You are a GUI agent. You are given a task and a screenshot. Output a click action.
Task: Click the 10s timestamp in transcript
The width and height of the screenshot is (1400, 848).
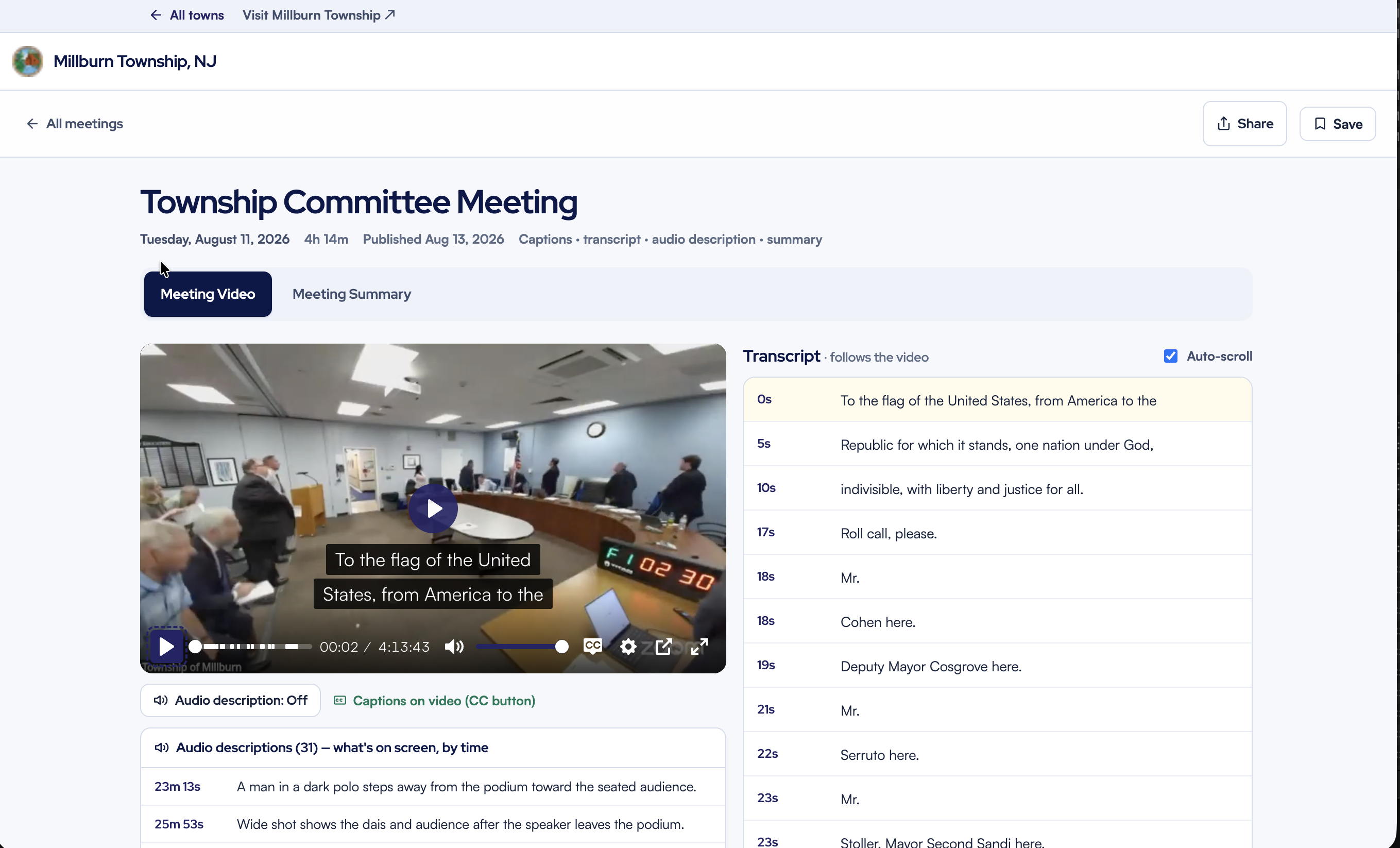(x=766, y=488)
